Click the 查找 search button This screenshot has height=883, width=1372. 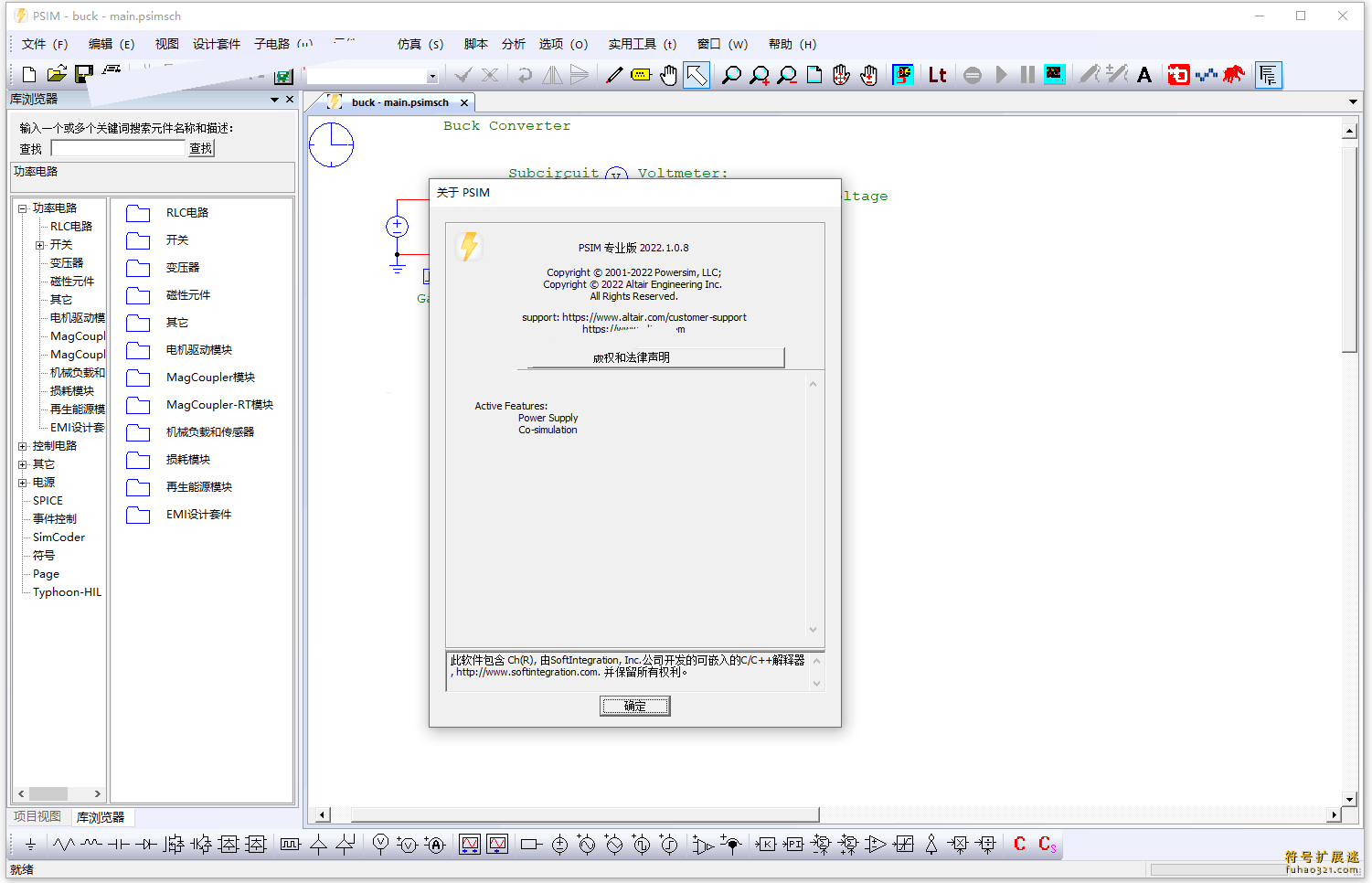pos(201,148)
